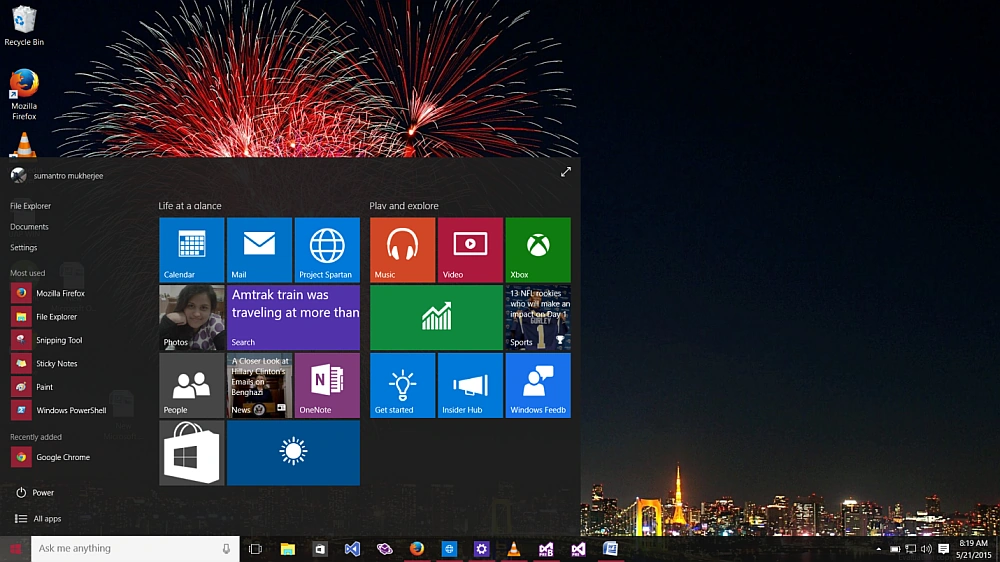This screenshot has height=562, width=1000.
Task: Toggle the volume icon in tray
Action: pos(926,549)
